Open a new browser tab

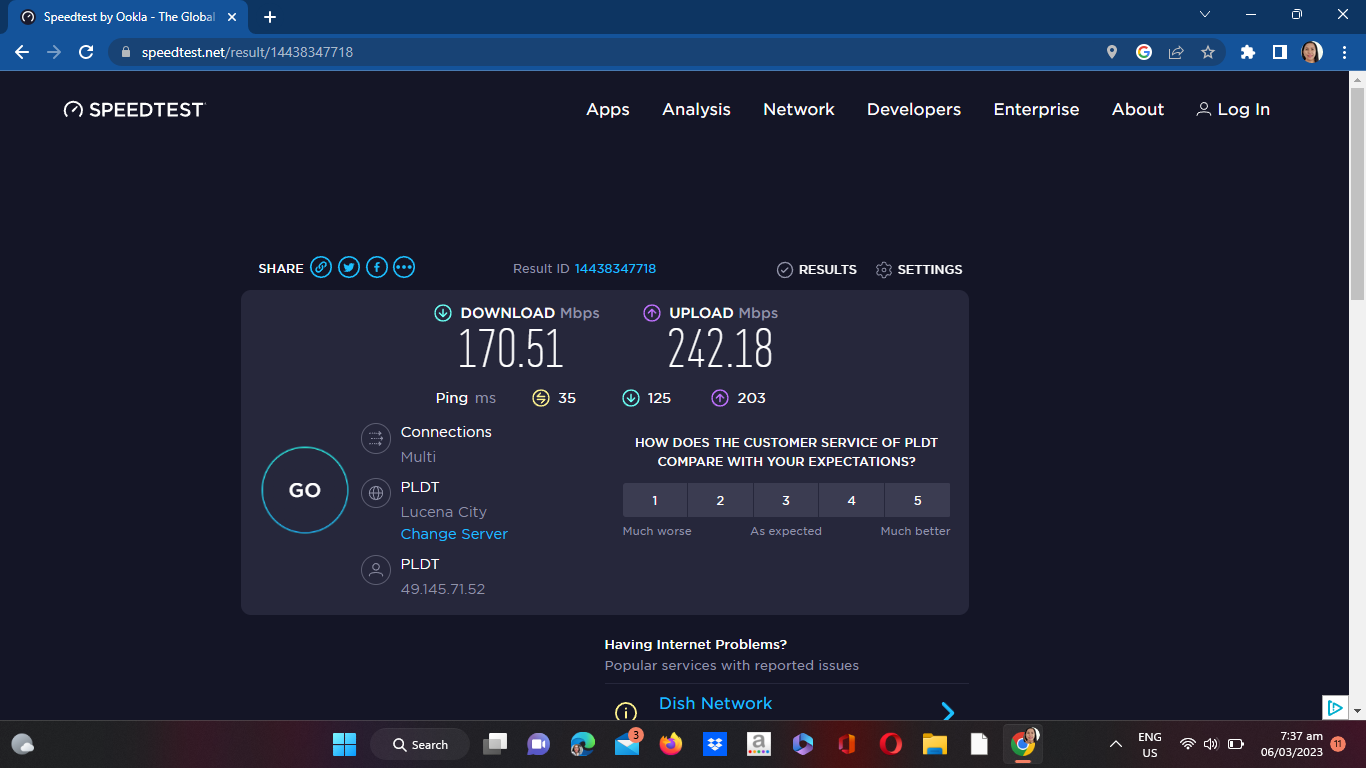[x=270, y=17]
